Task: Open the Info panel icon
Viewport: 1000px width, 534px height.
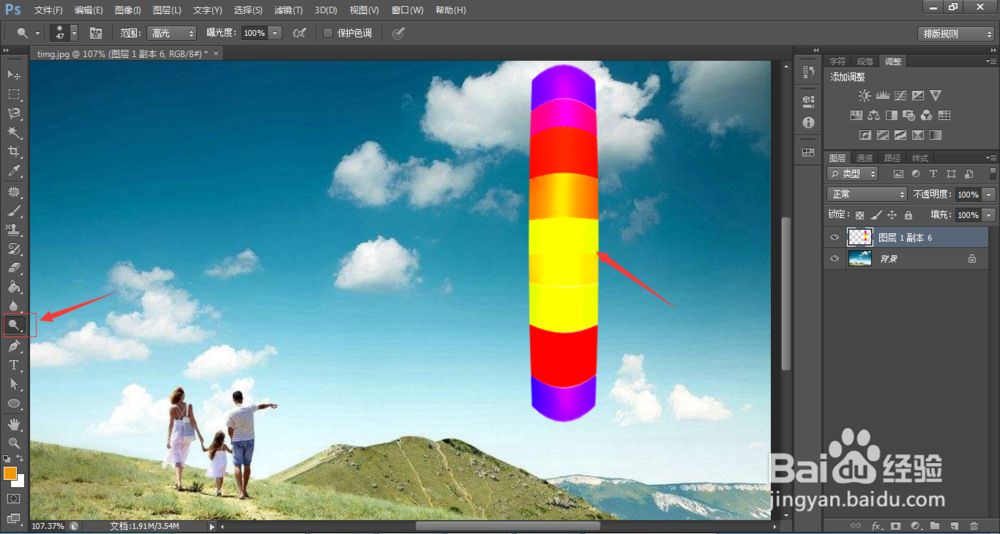Action: pyautogui.click(x=809, y=122)
